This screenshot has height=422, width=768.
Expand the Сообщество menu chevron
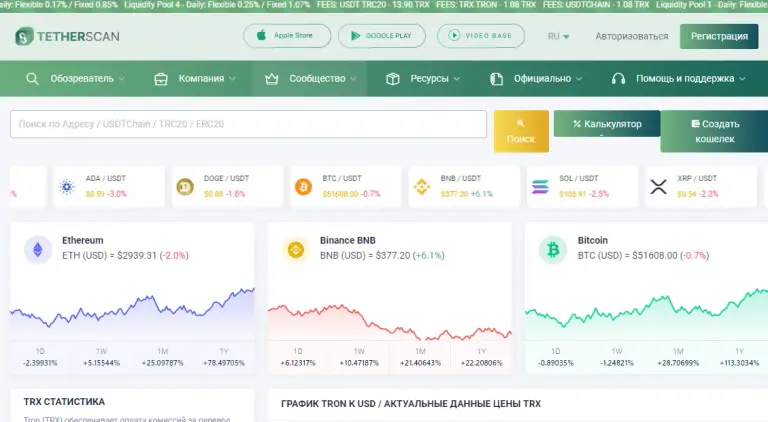pyautogui.click(x=353, y=79)
